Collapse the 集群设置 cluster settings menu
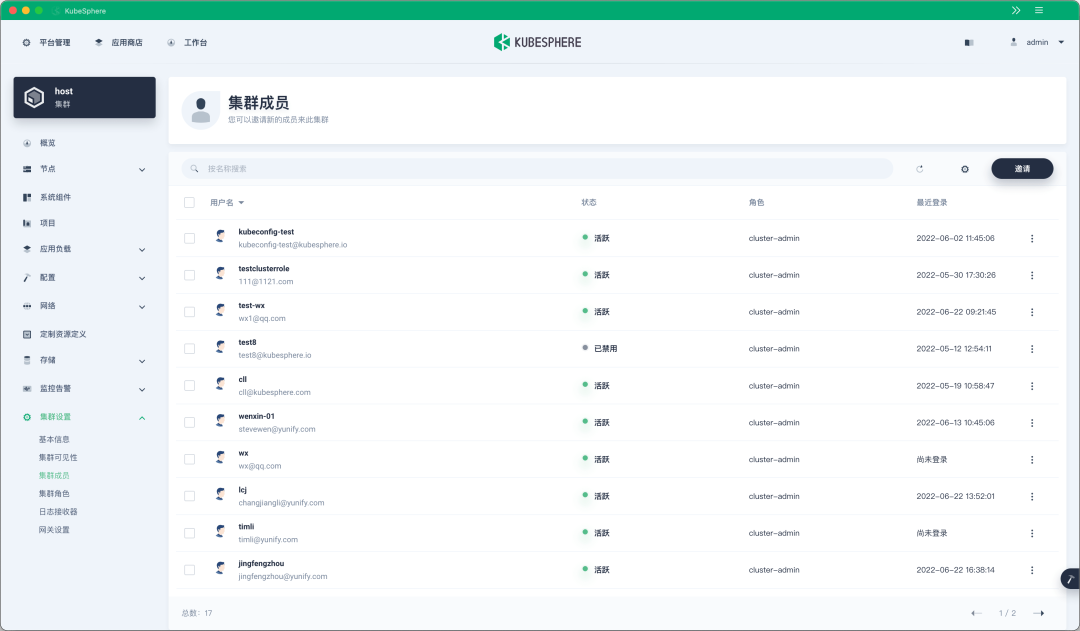The image size is (1080, 631). click(x=84, y=417)
